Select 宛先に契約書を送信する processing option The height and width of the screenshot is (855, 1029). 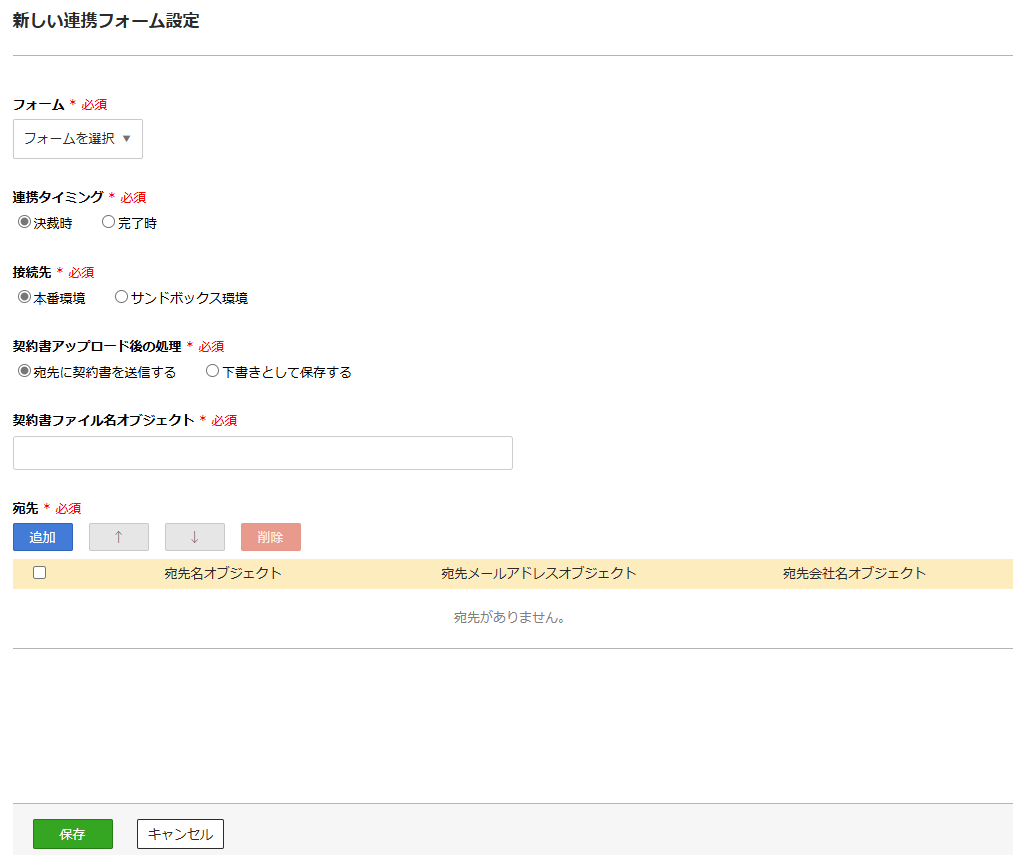click(x=22, y=370)
